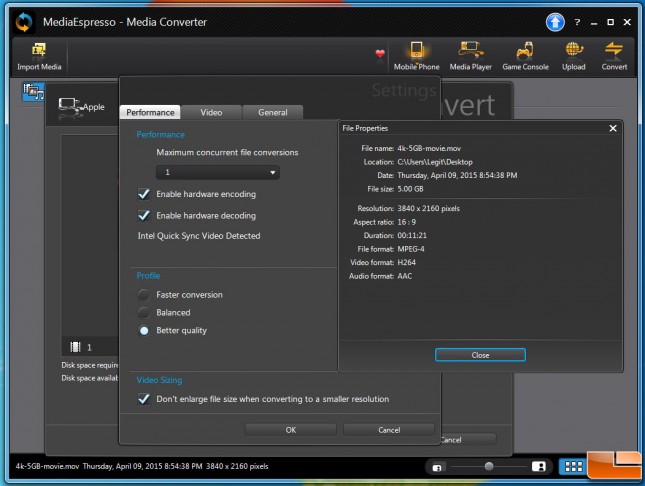Click the status bar file name text

tap(47, 466)
